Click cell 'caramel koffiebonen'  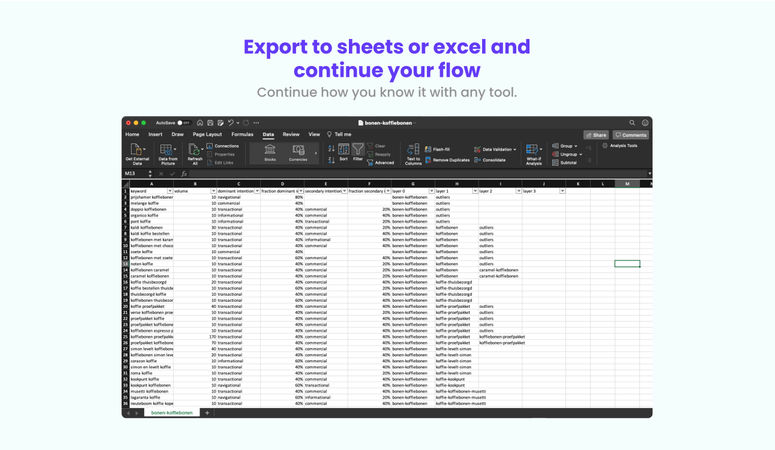coord(150,276)
